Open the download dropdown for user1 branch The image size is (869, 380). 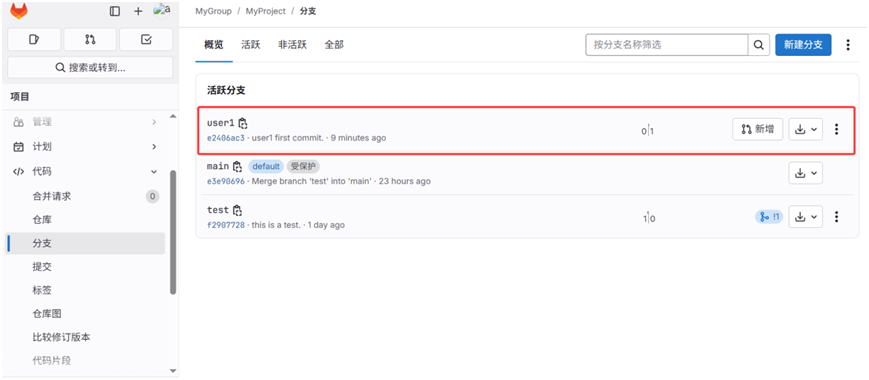click(x=805, y=129)
